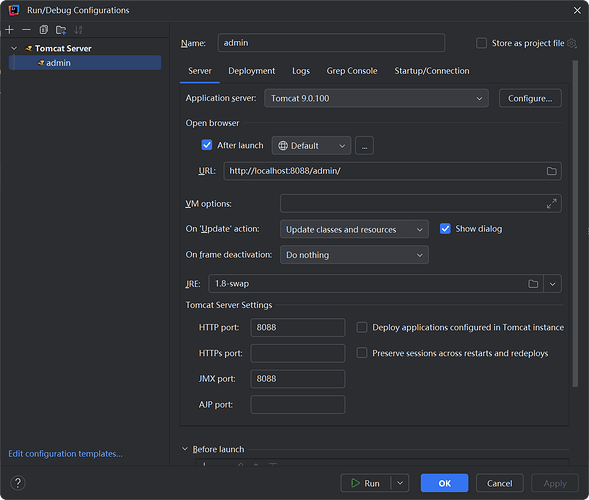
Task: Copy the selected configuration
Action: click(44, 30)
